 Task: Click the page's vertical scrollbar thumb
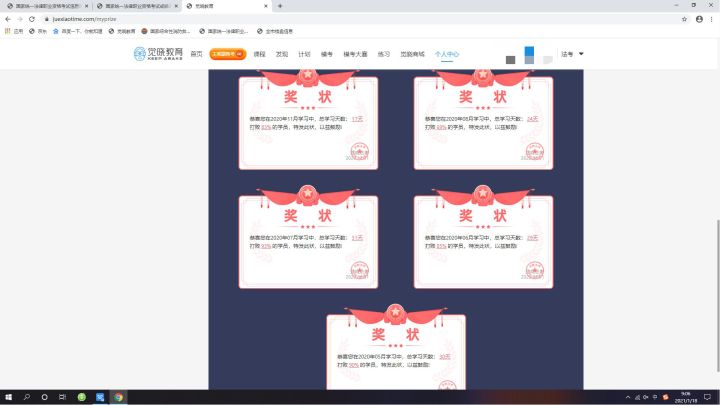pos(718,295)
